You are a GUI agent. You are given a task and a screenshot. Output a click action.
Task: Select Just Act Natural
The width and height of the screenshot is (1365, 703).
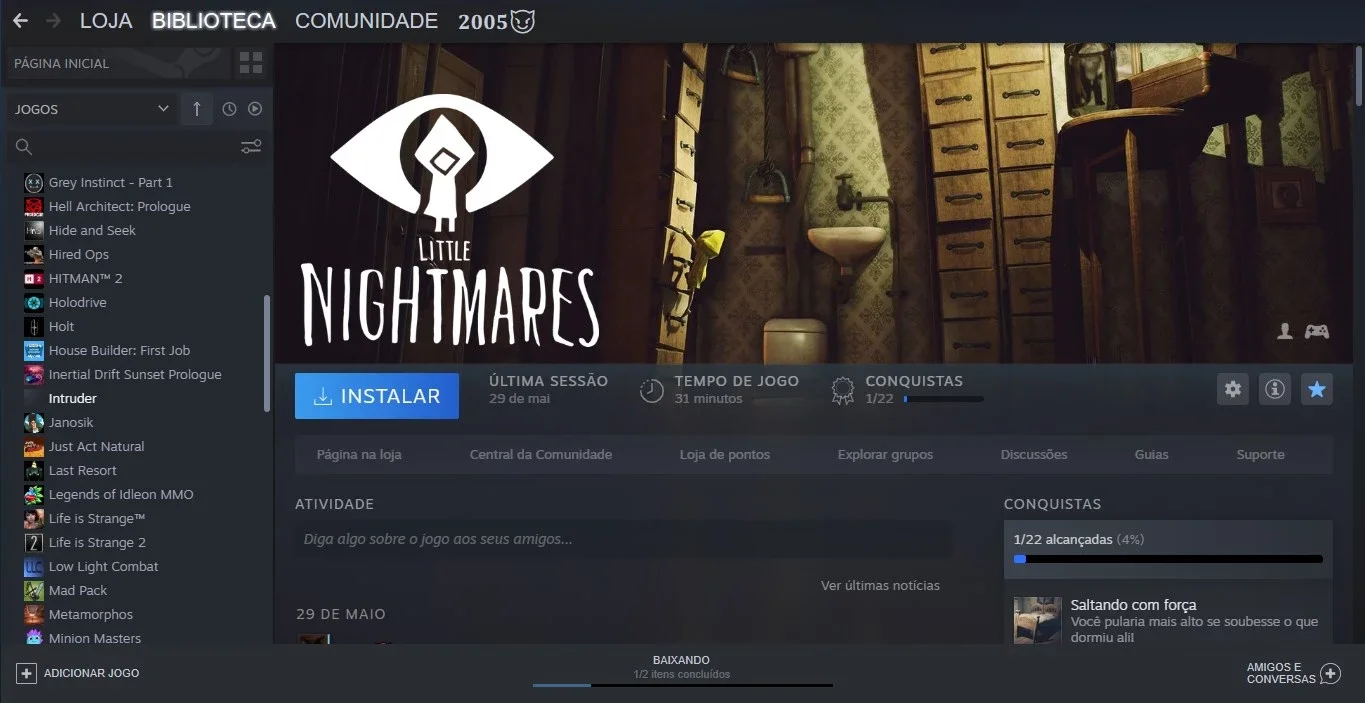(96, 446)
